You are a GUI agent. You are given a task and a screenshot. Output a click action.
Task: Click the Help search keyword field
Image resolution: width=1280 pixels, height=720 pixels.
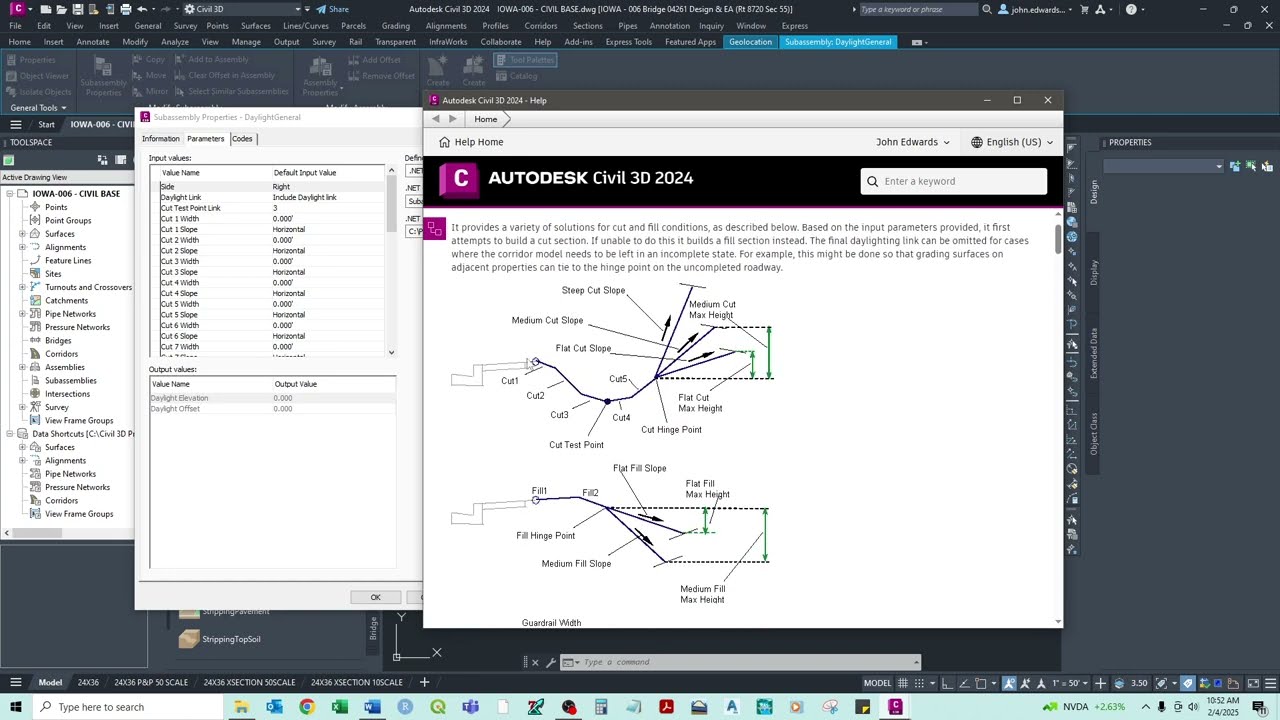[x=954, y=181]
